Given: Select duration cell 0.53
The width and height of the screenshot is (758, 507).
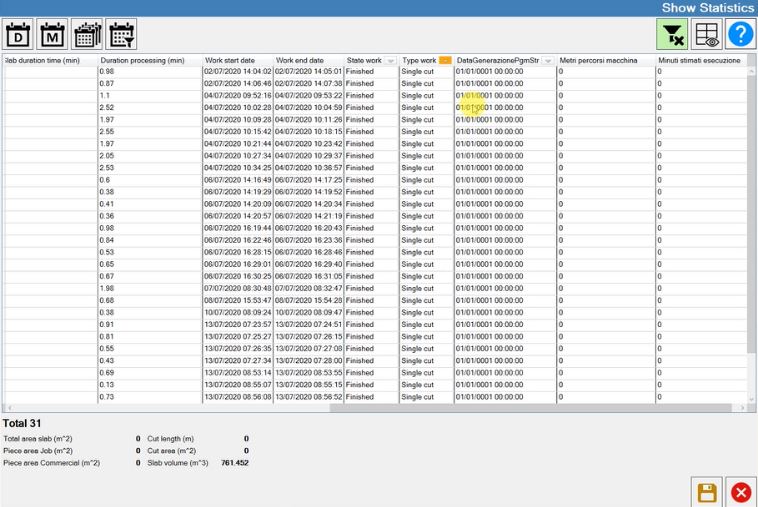Looking at the screenshot, I should pyautogui.click(x=150, y=252).
